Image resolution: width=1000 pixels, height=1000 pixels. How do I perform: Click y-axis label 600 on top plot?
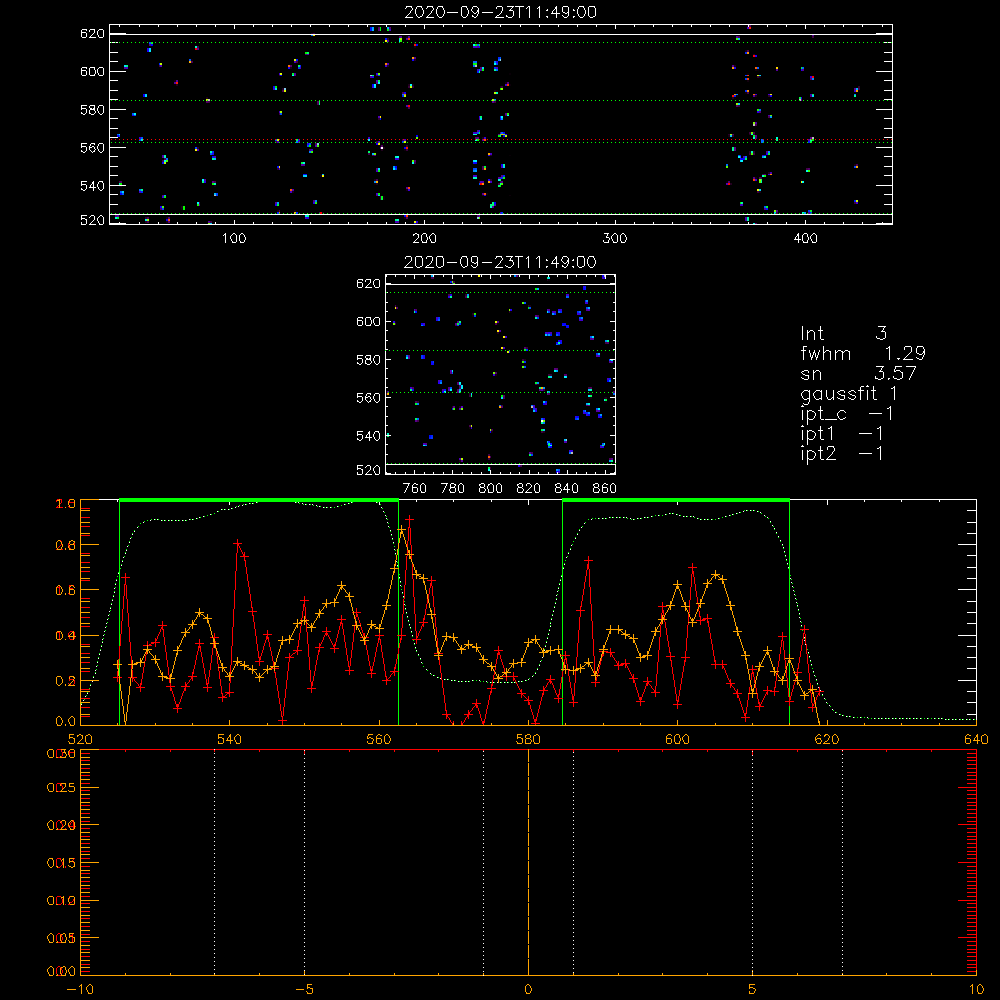coord(92,71)
